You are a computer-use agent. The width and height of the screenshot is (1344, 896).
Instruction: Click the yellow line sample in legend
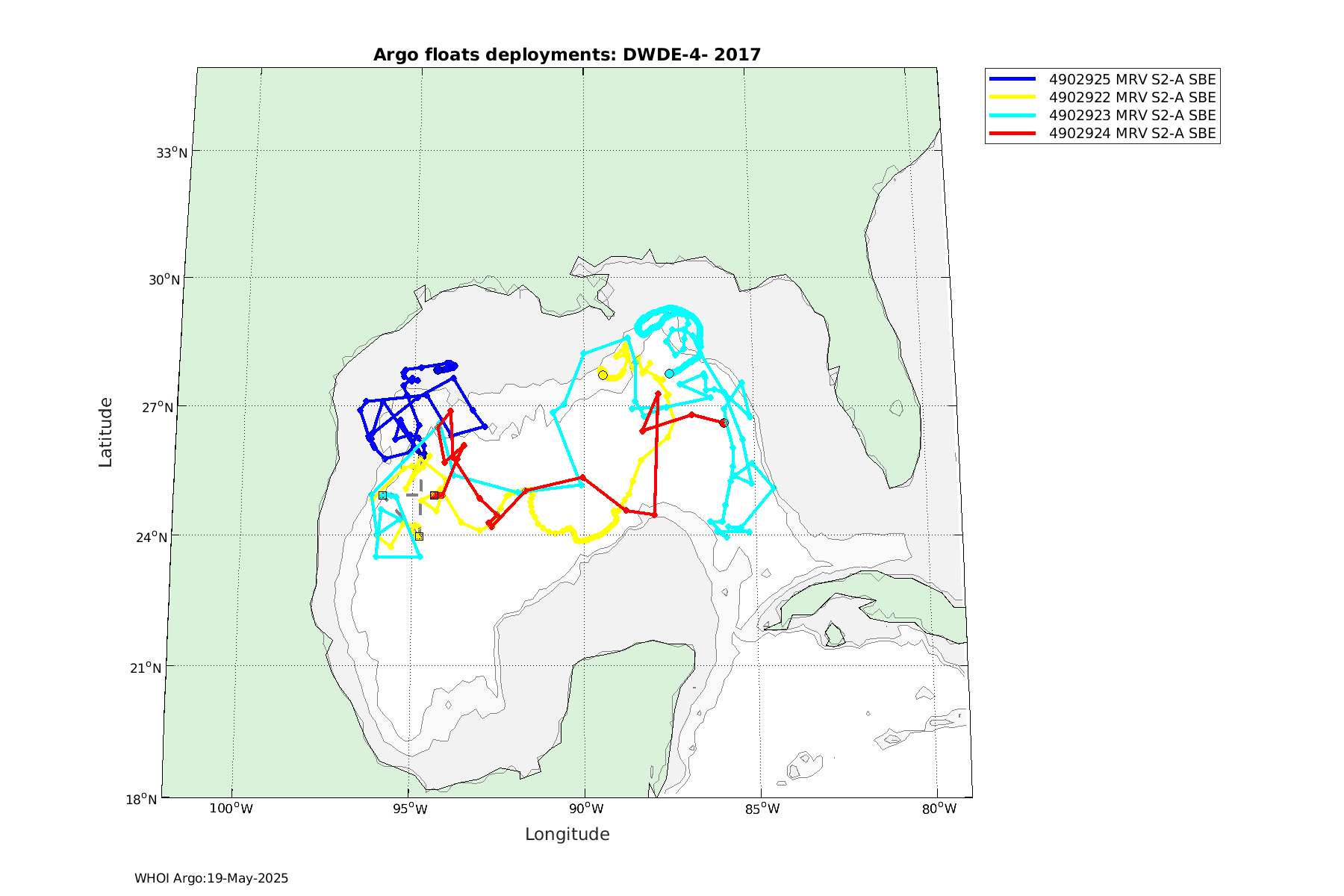tap(1012, 97)
